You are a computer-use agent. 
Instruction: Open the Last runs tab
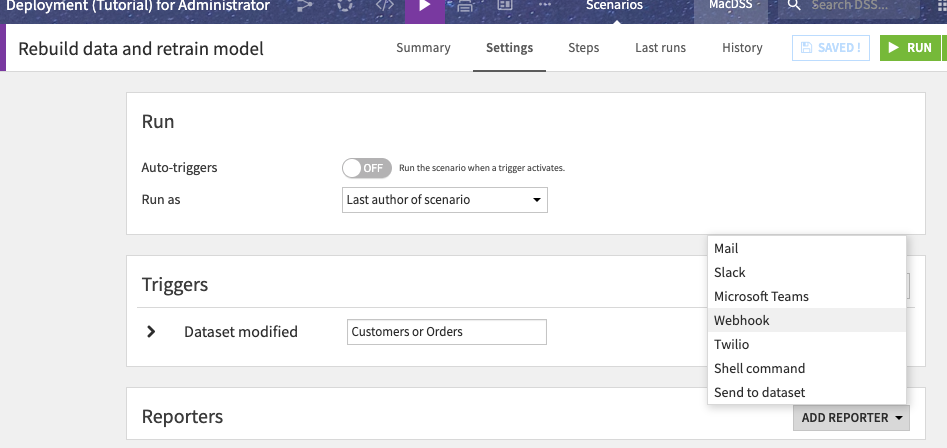[x=660, y=48]
